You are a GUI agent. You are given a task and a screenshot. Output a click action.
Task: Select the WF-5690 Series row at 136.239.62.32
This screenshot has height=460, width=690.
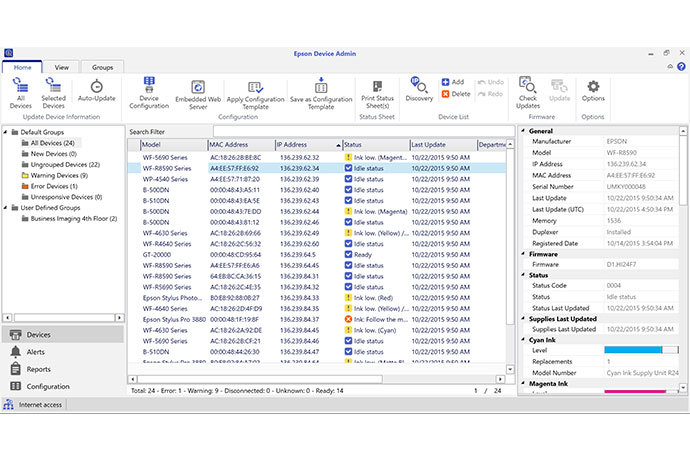[x=317, y=157]
